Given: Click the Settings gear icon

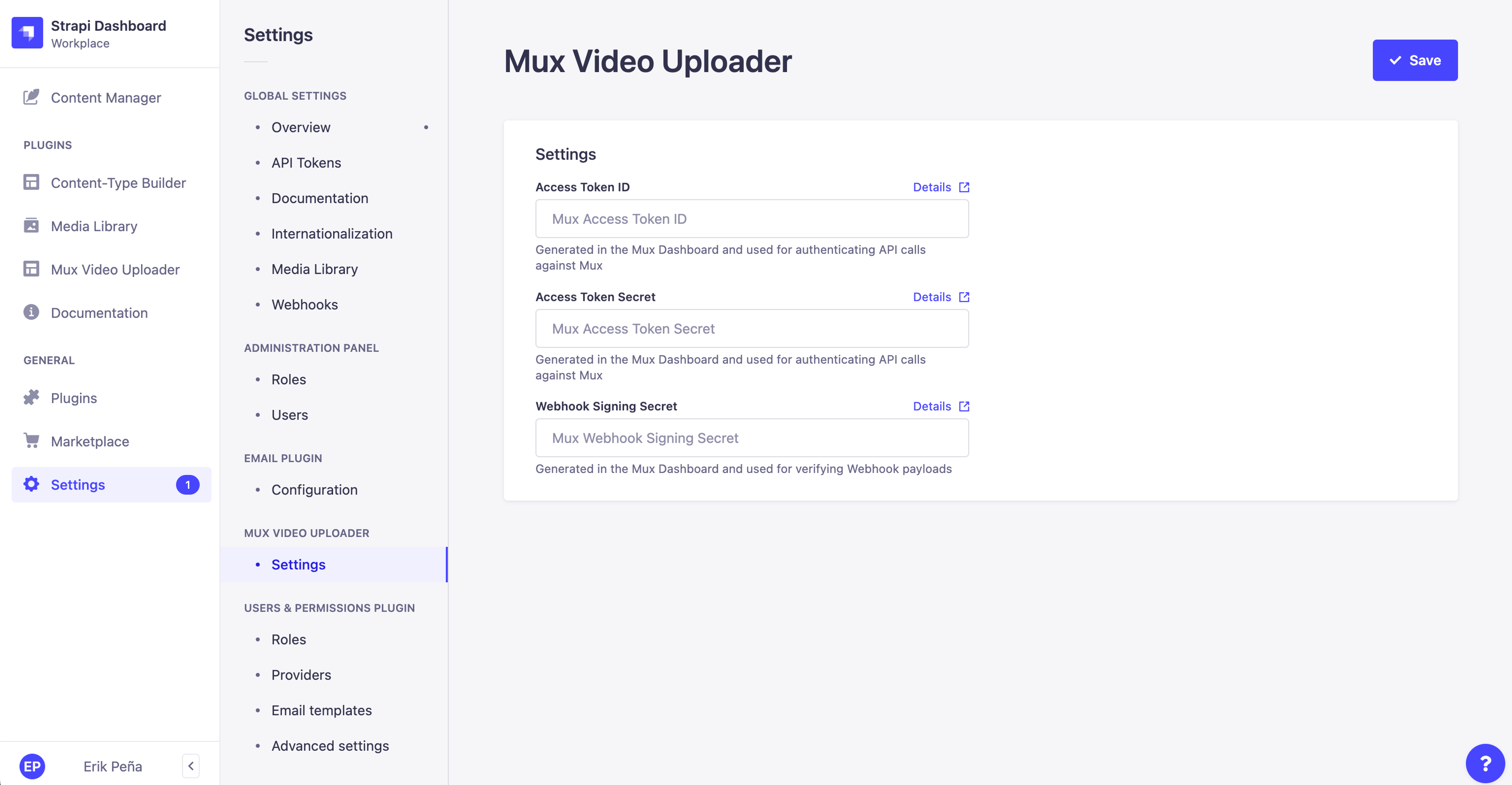Looking at the screenshot, I should tap(31, 484).
